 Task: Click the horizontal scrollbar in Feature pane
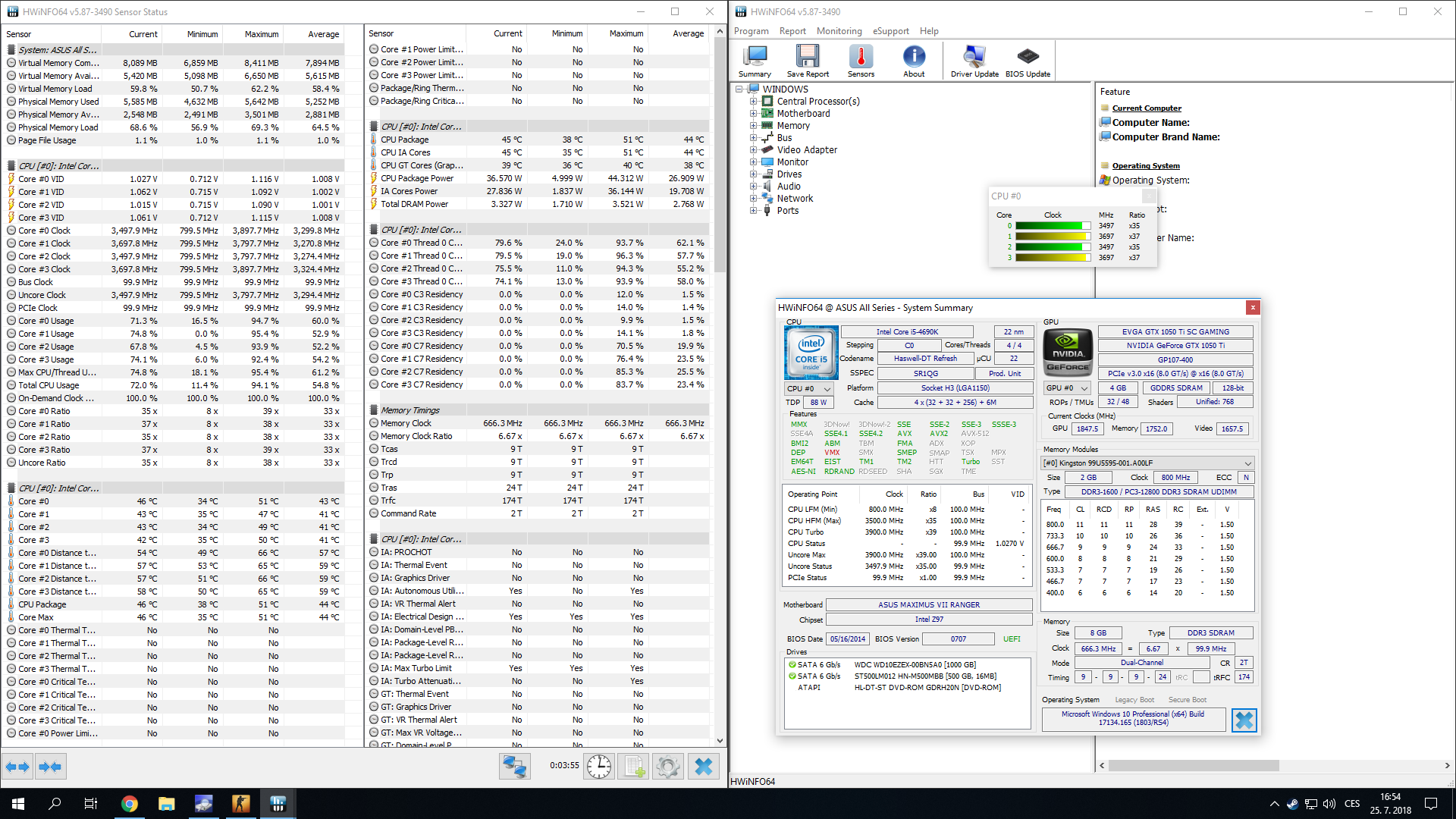tap(1194, 766)
